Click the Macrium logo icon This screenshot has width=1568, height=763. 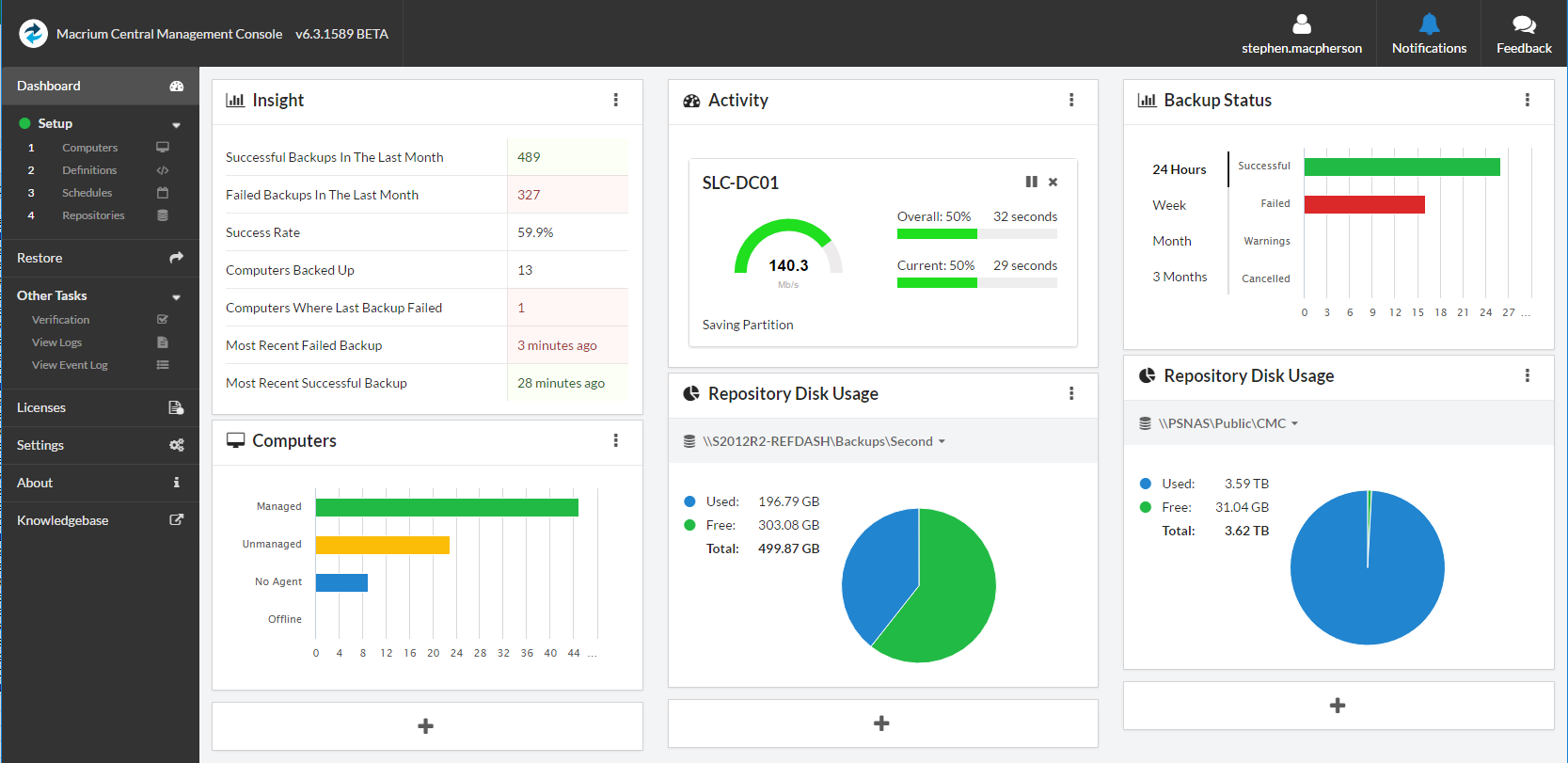pos(34,34)
